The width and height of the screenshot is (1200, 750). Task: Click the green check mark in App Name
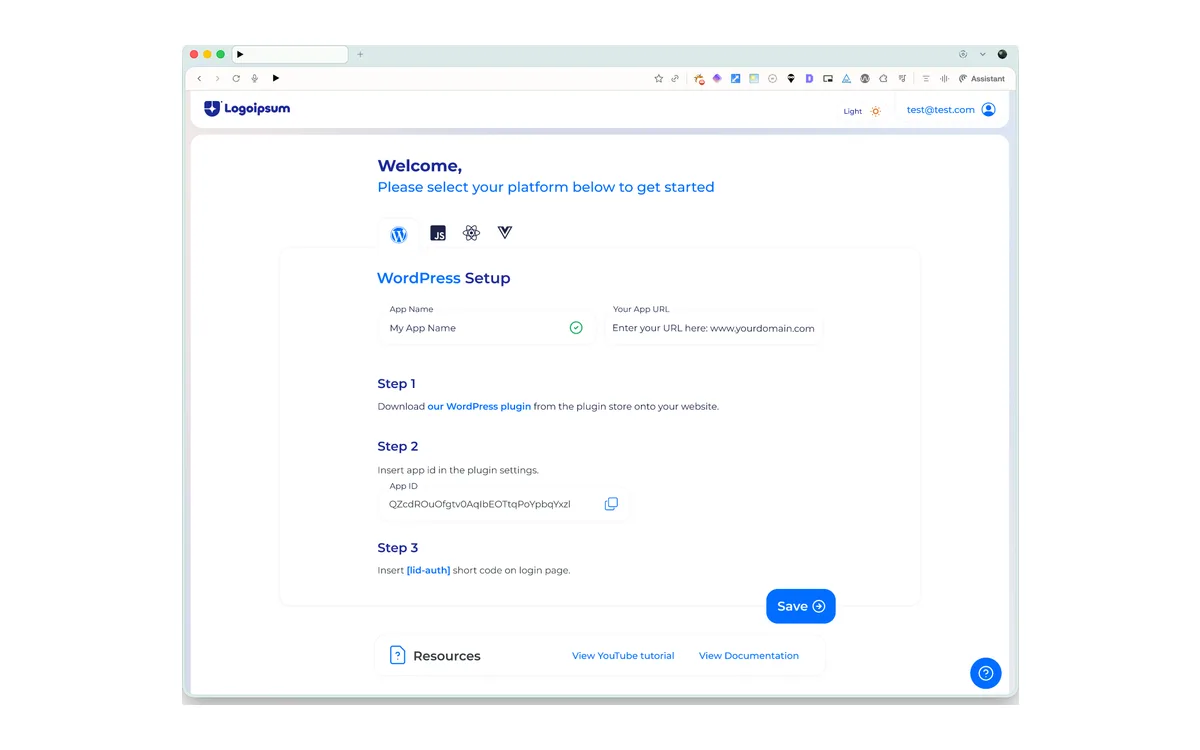576,328
